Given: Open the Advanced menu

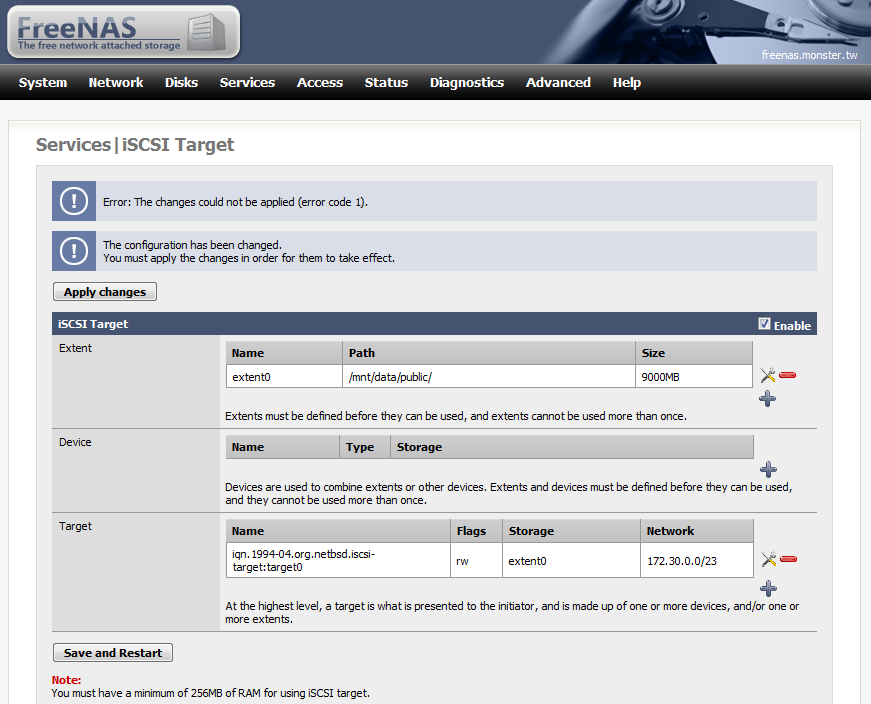Looking at the screenshot, I should pos(558,83).
